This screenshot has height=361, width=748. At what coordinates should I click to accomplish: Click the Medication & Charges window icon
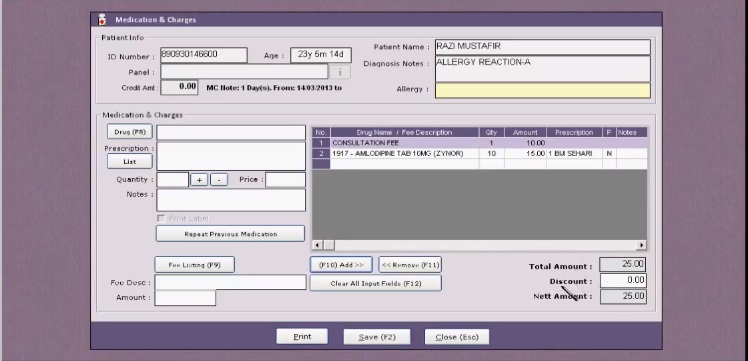[102, 20]
